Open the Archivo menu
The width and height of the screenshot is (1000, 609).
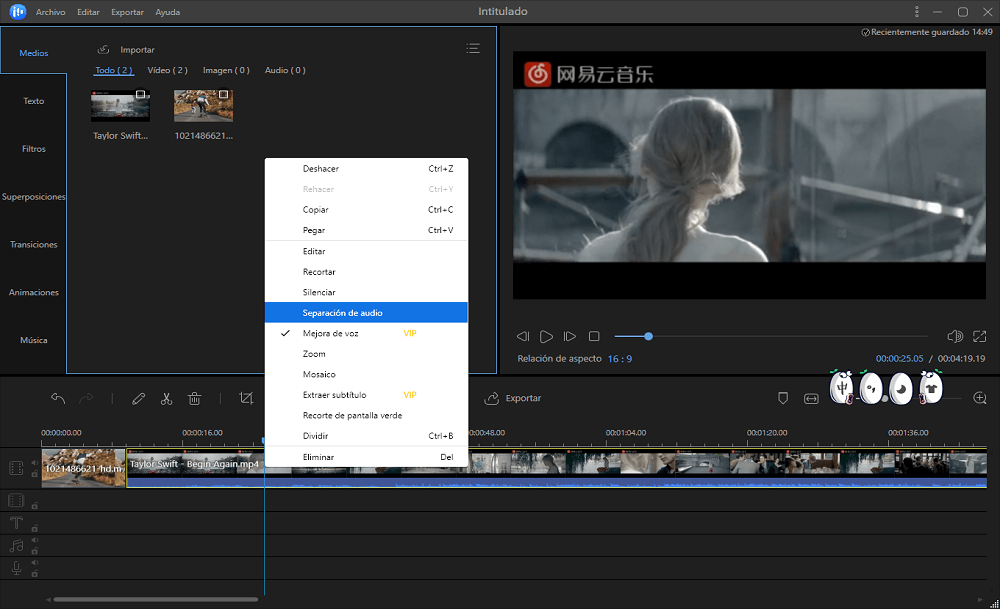point(50,12)
